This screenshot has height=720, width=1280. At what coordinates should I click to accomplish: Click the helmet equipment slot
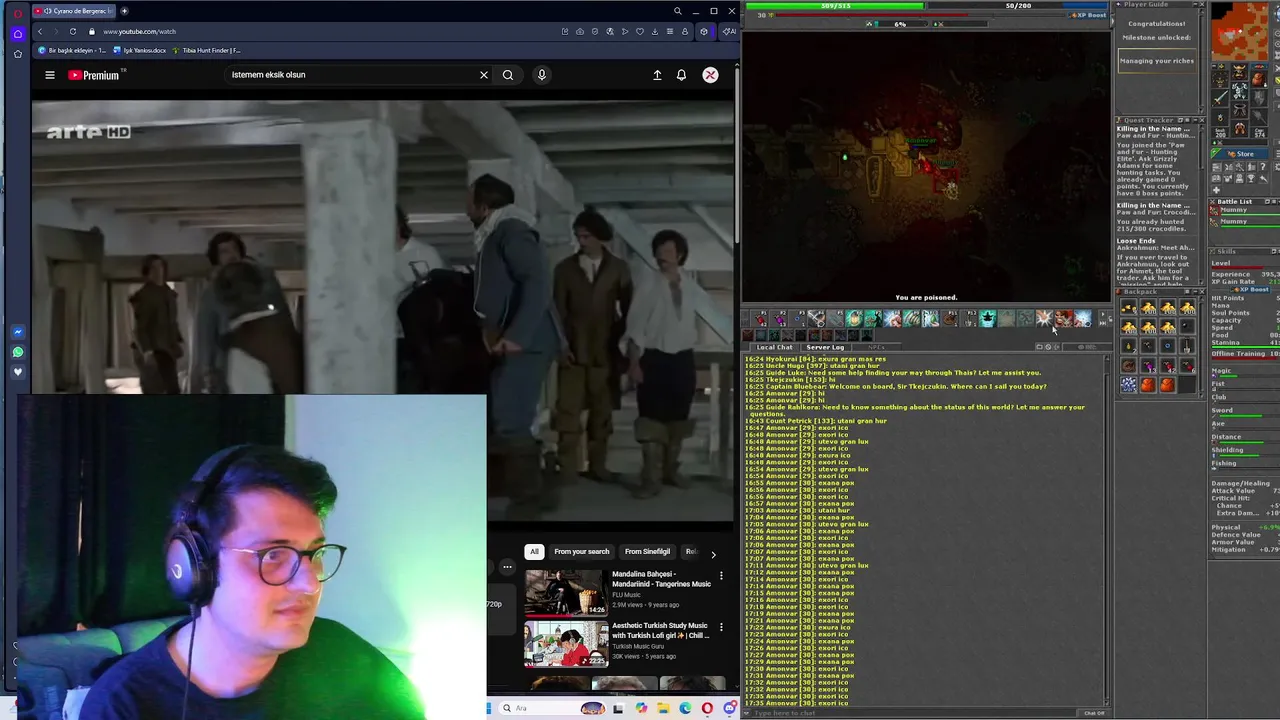(x=1239, y=72)
